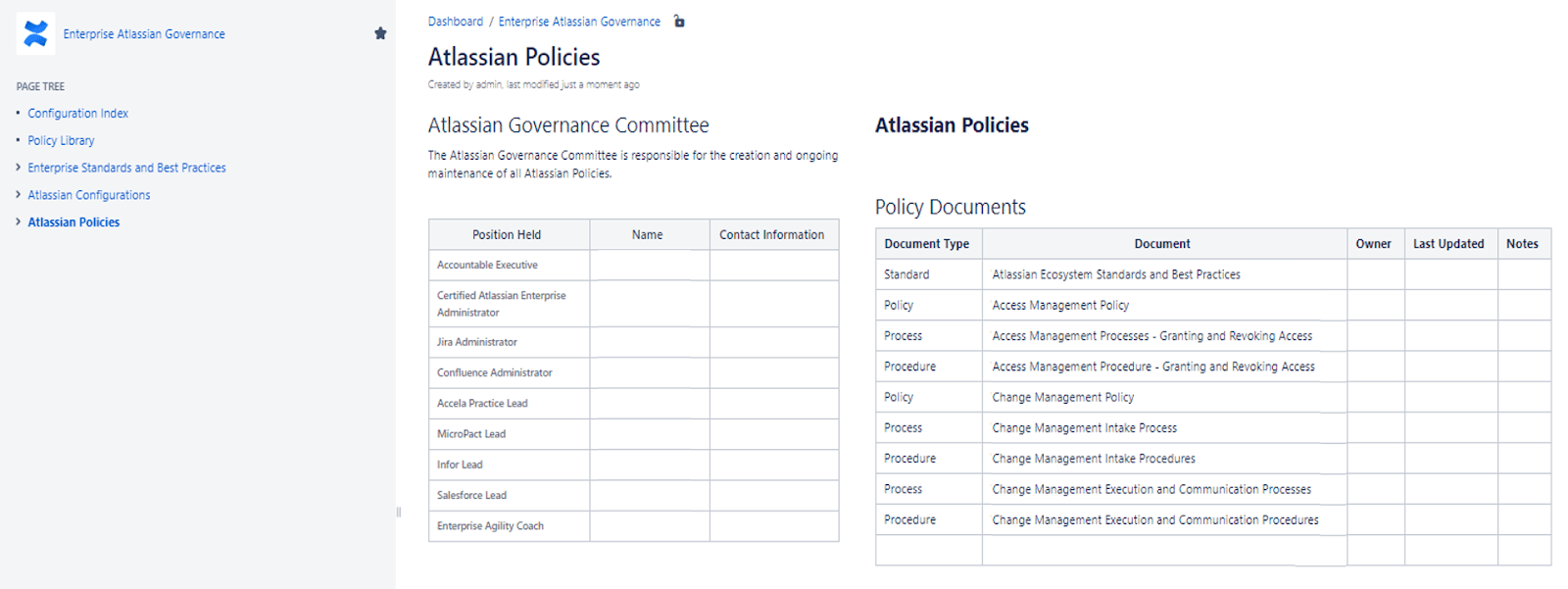Click the page restrictions lock icon
Screen dimensions: 1568x589
click(679, 22)
